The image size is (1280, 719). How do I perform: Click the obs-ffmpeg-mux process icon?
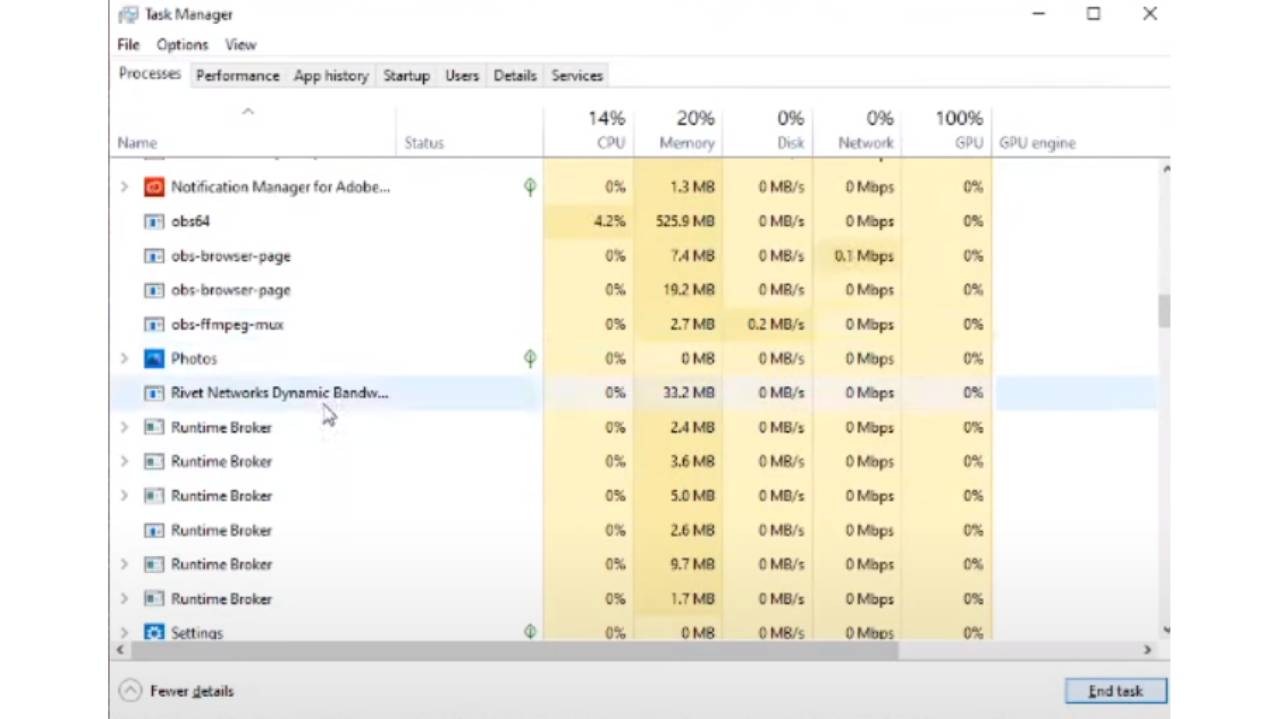(x=153, y=324)
